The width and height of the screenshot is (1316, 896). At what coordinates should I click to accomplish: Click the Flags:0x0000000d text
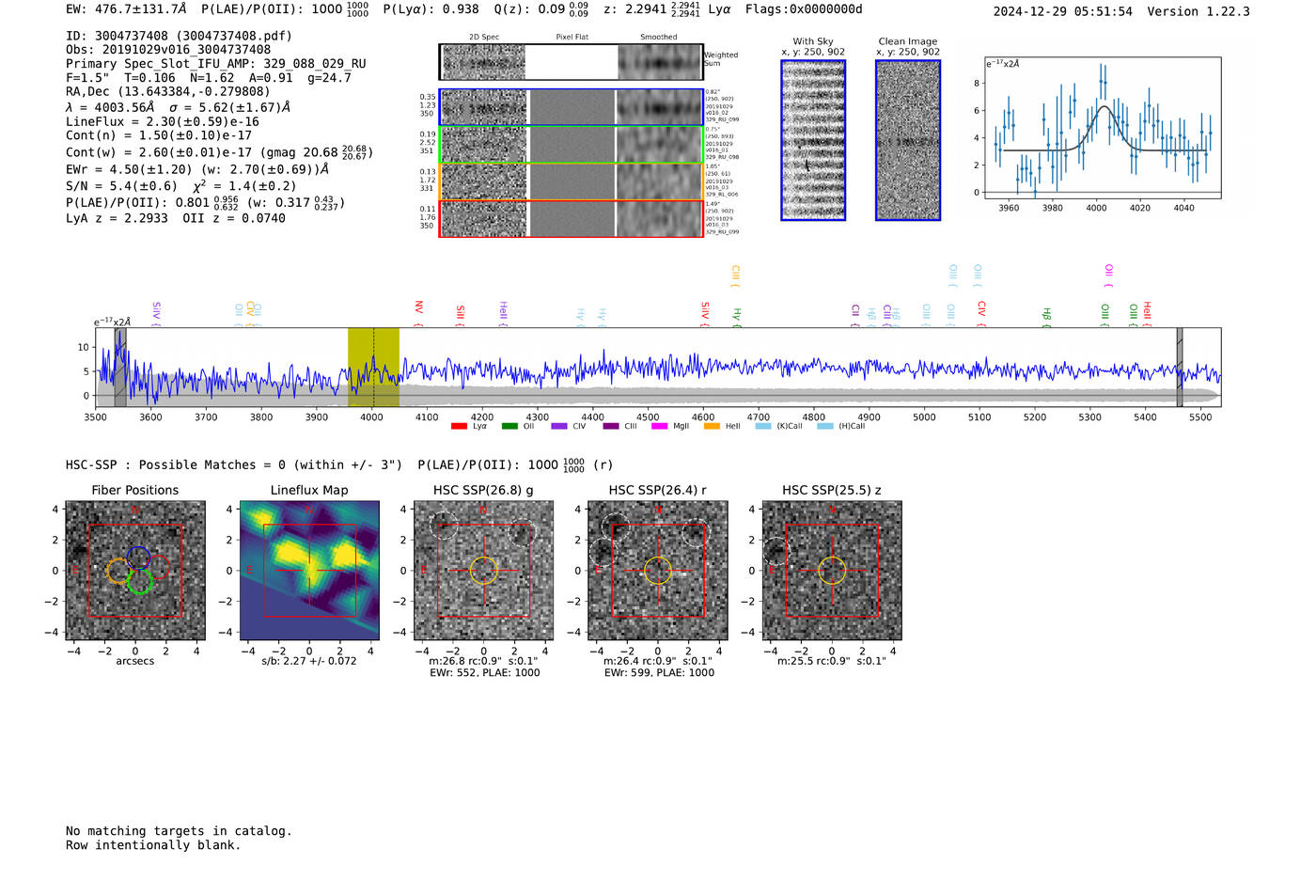coord(804,9)
